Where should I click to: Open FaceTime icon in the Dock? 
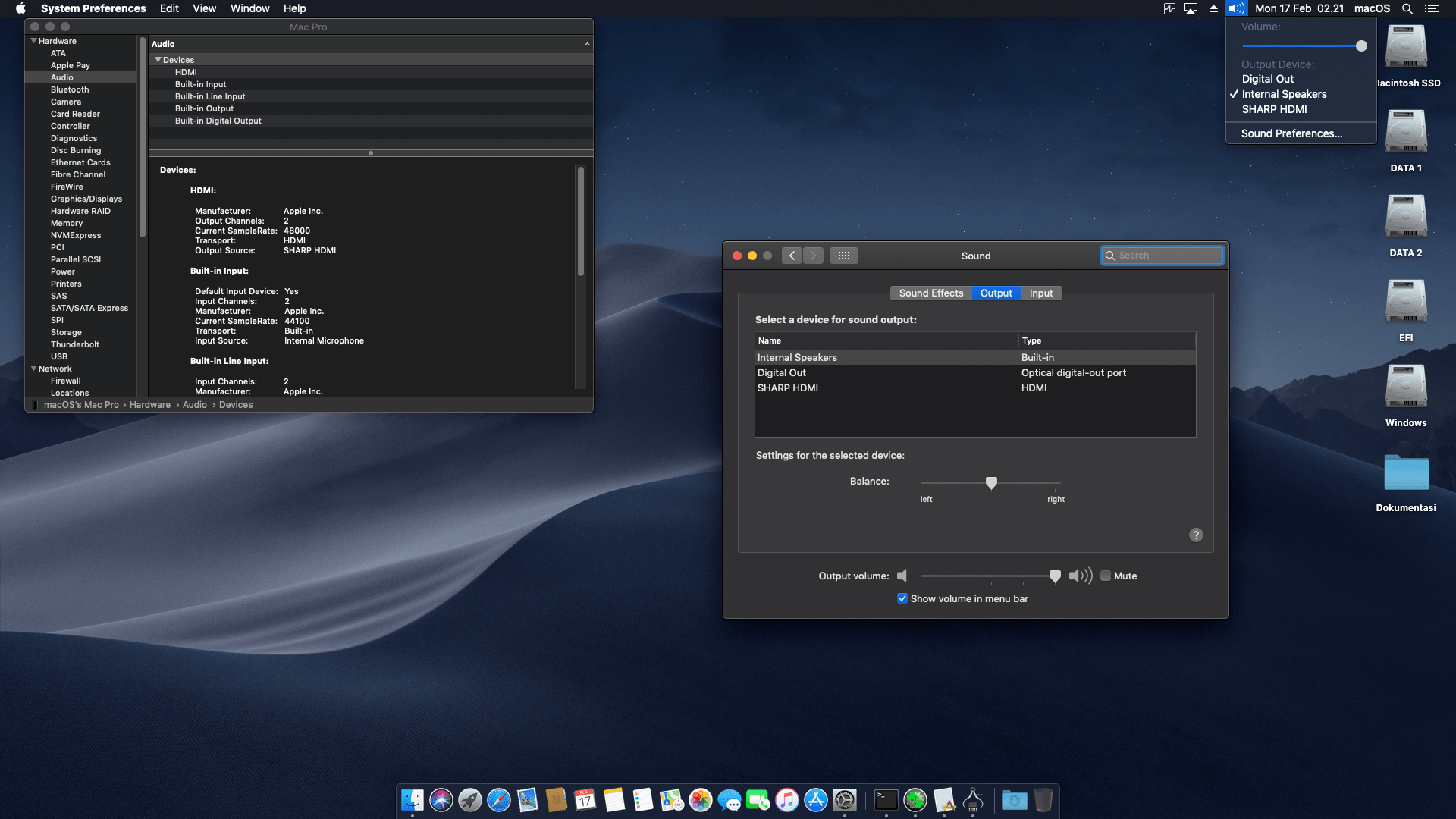click(x=758, y=800)
